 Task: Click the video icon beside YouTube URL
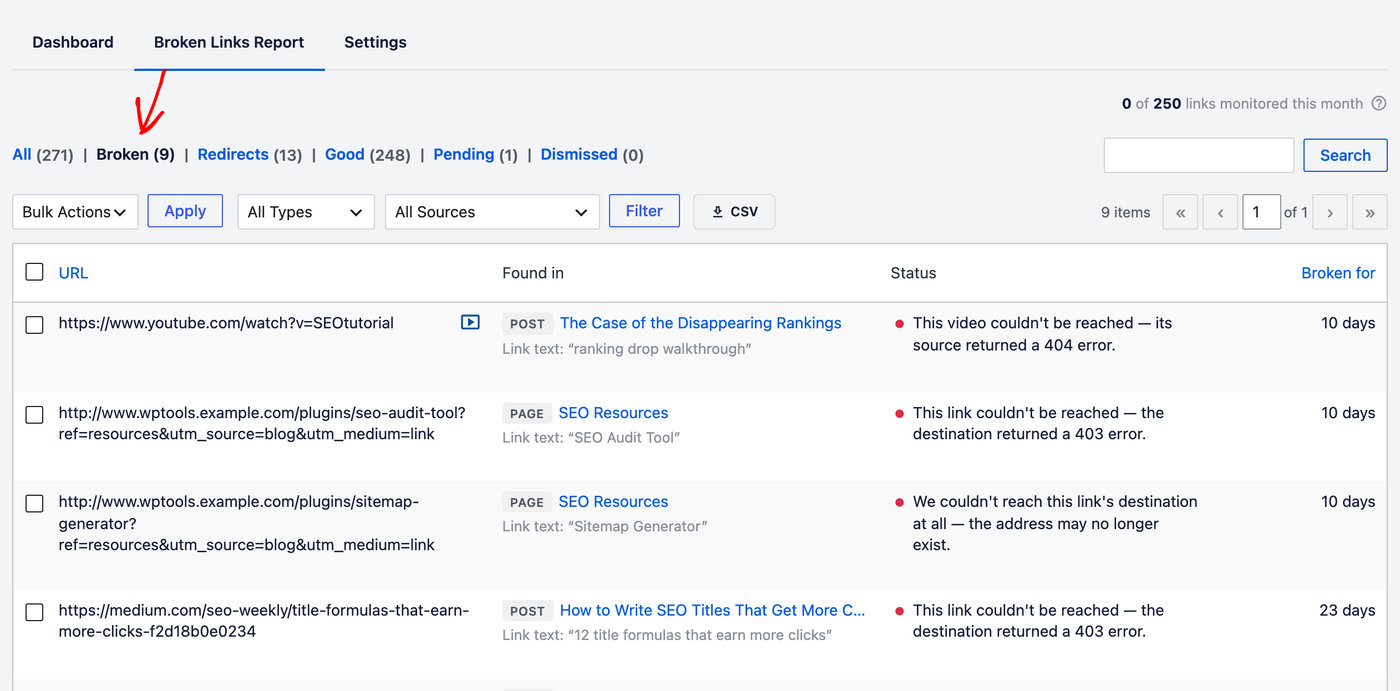pos(470,322)
